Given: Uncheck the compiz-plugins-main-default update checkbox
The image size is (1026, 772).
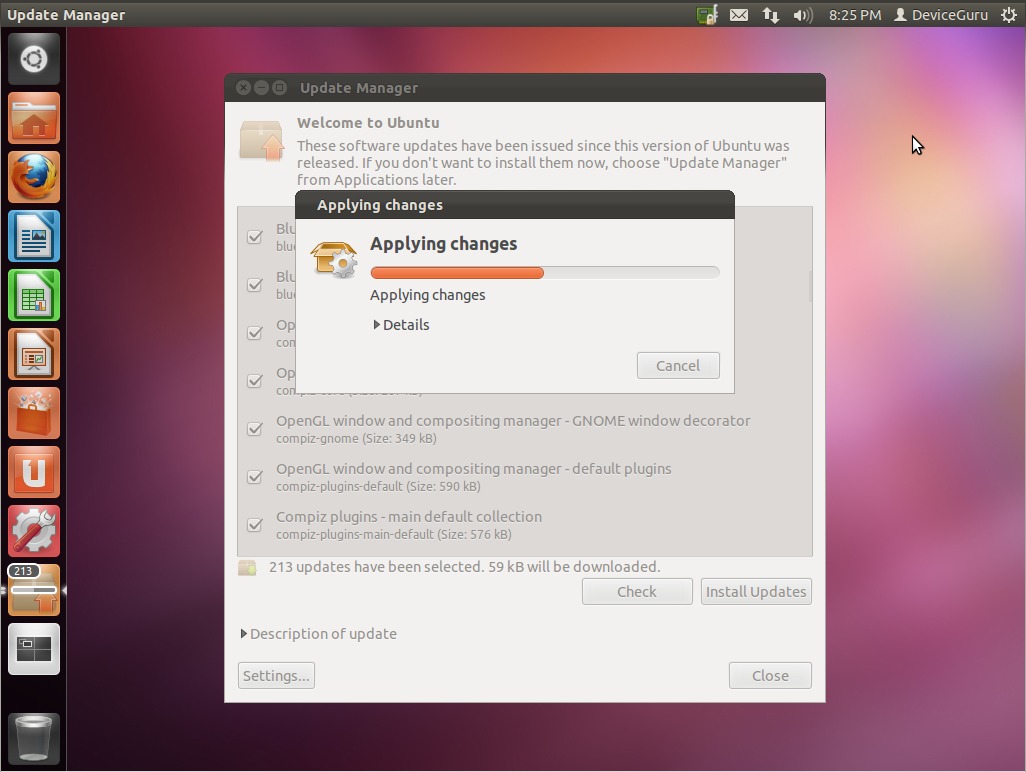Looking at the screenshot, I should [x=255, y=525].
